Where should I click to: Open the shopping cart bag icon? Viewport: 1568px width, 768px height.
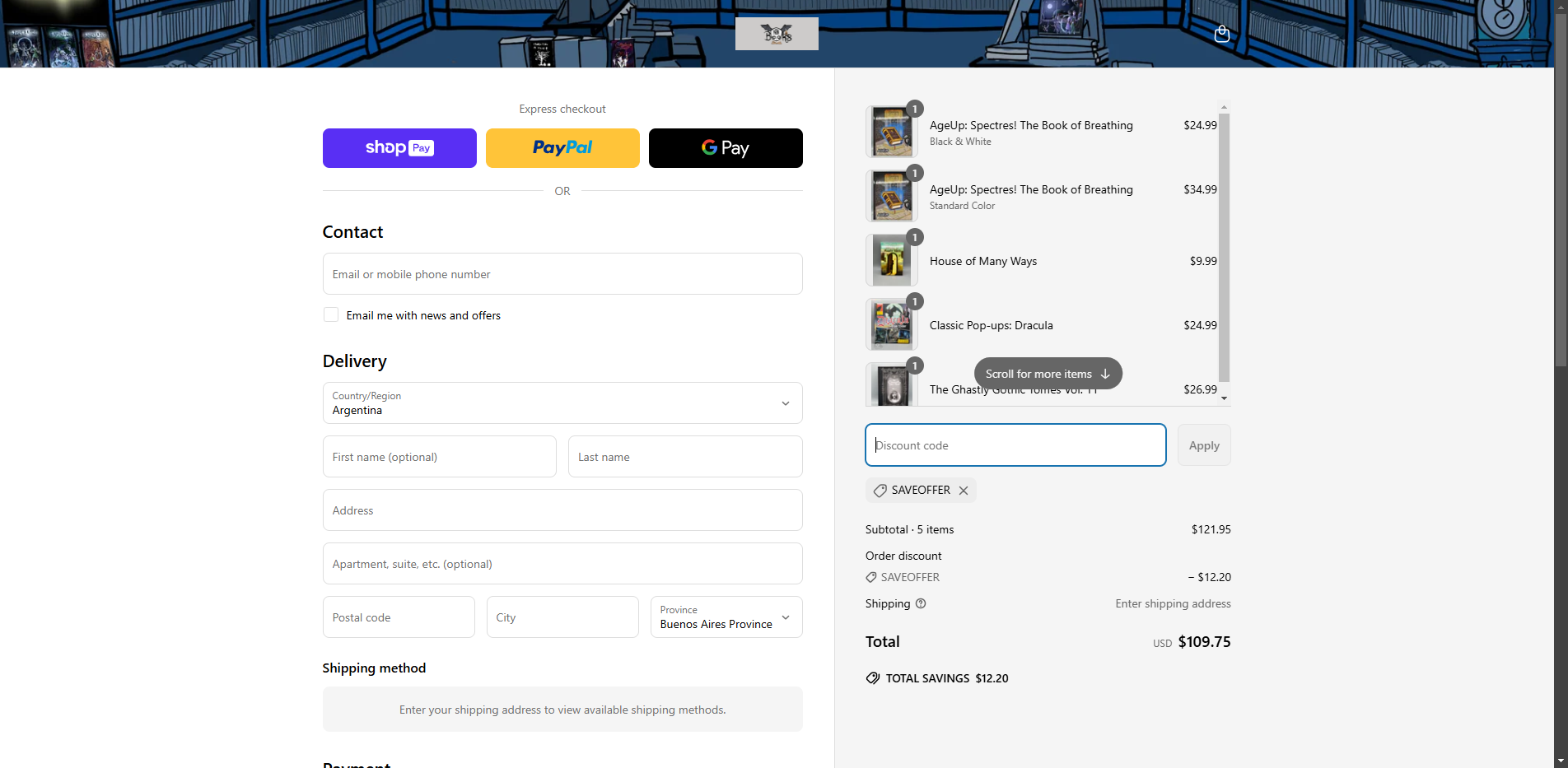[1222, 34]
